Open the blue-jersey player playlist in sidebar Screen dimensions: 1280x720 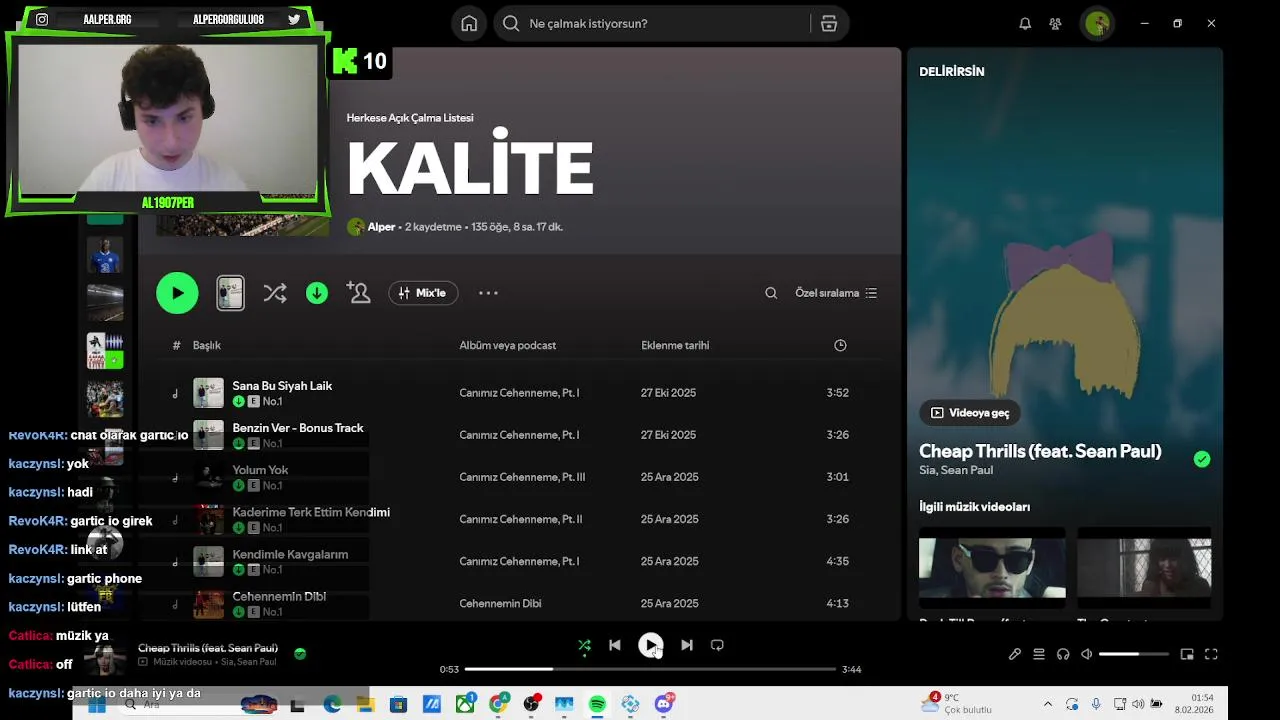pos(105,255)
